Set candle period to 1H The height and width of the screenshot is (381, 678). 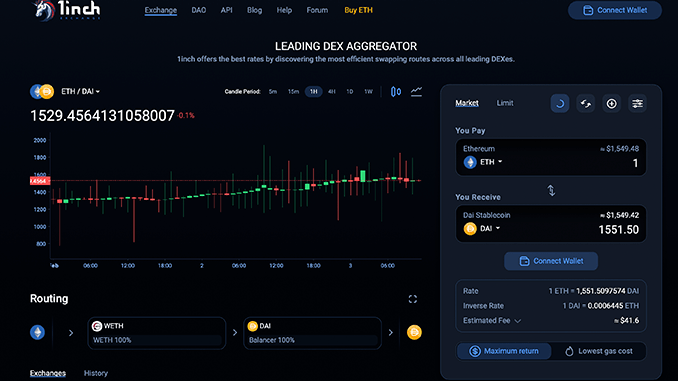coord(313,92)
